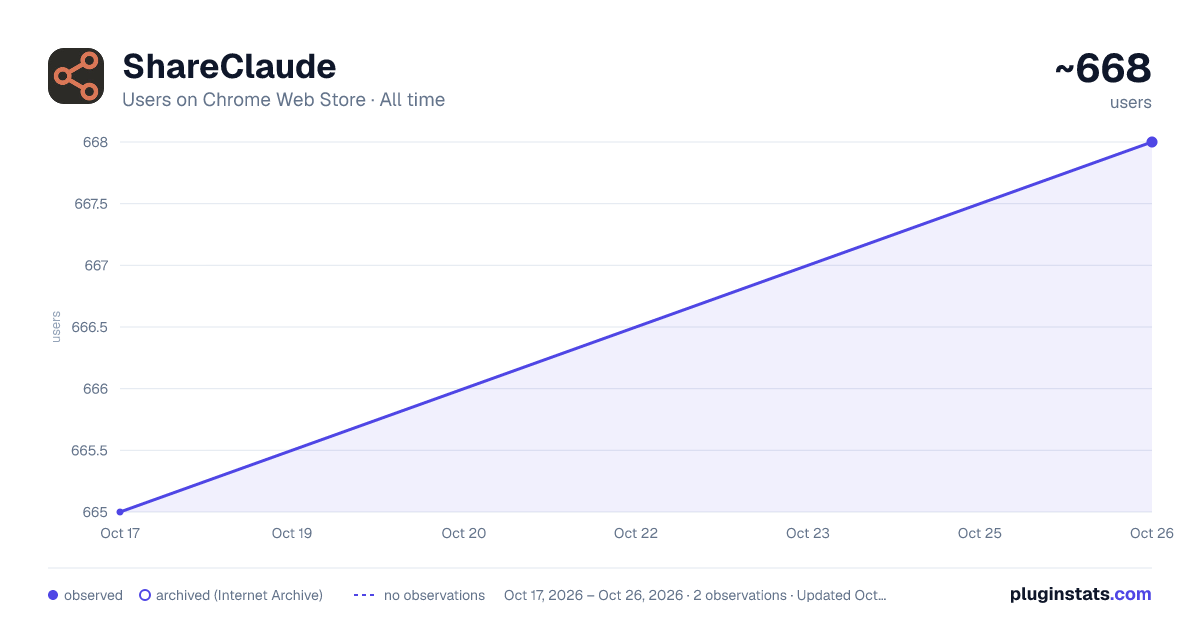Click the 665 y-axis label
Viewport: 1200px width, 630px height.
[96, 512]
